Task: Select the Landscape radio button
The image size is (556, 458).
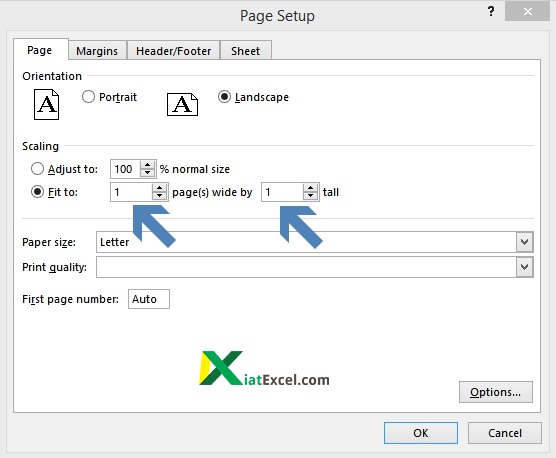Action: [x=224, y=97]
